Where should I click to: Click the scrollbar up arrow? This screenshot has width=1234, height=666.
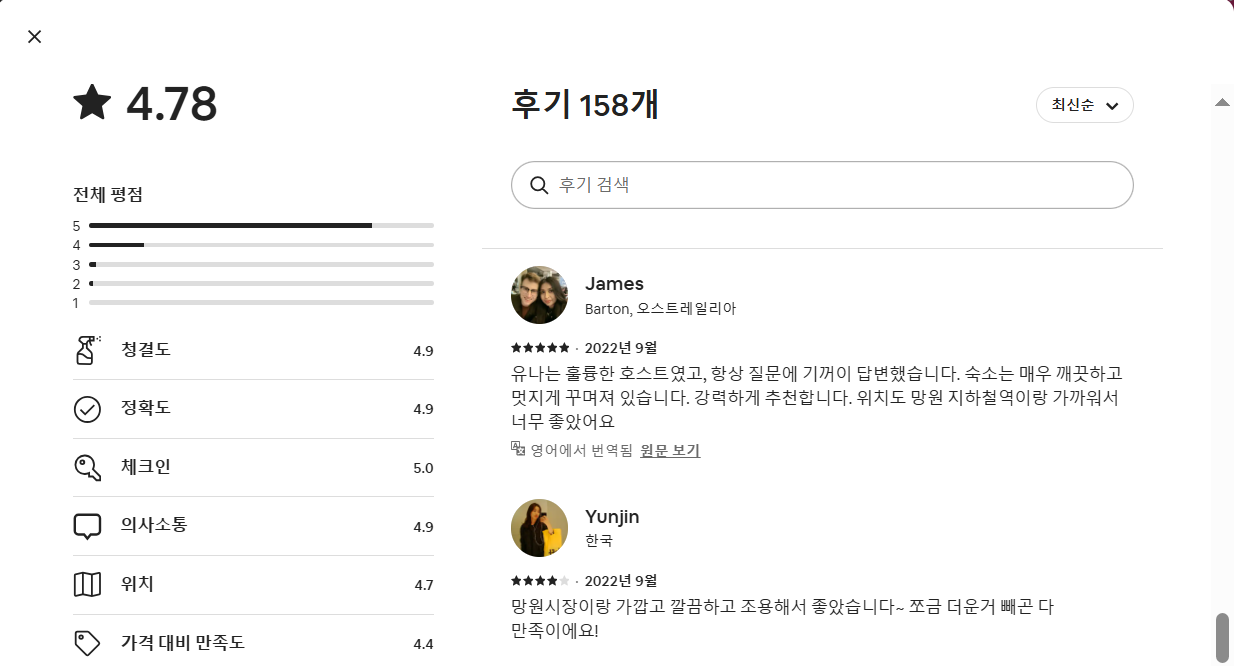pos(1221,102)
